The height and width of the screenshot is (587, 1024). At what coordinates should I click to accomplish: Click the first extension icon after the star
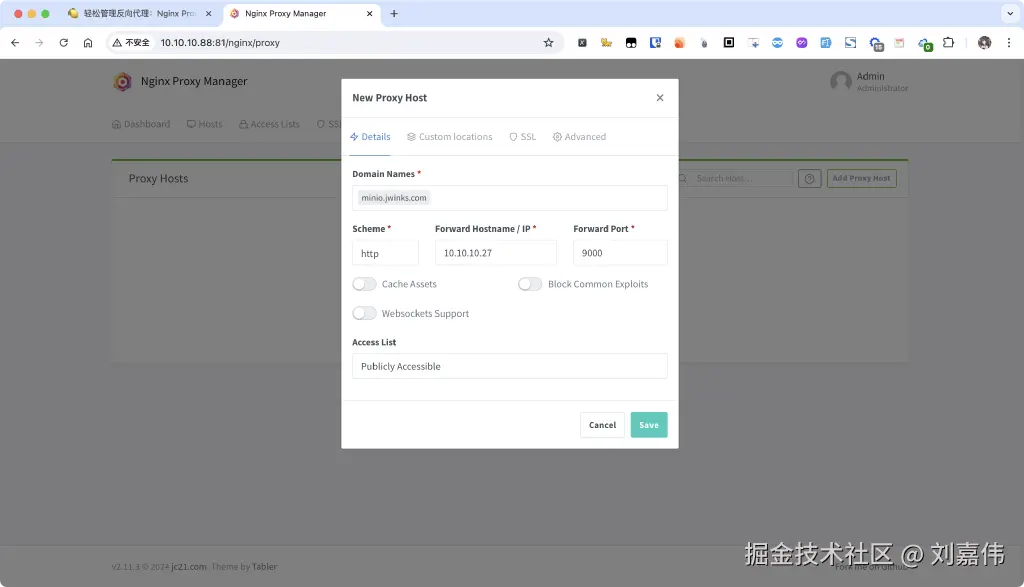click(582, 42)
